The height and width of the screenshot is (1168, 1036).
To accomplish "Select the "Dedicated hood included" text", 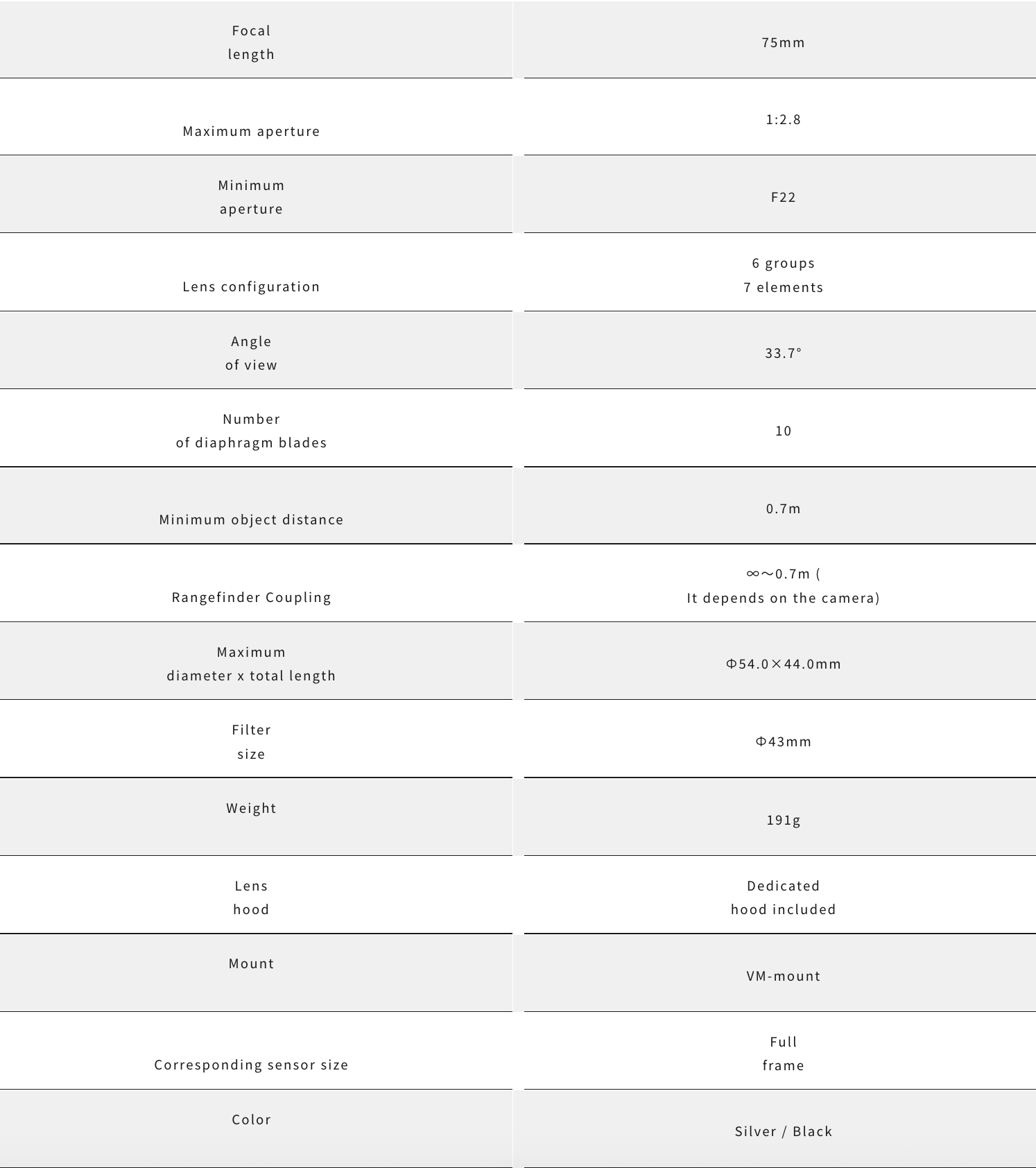I will coord(783,898).
